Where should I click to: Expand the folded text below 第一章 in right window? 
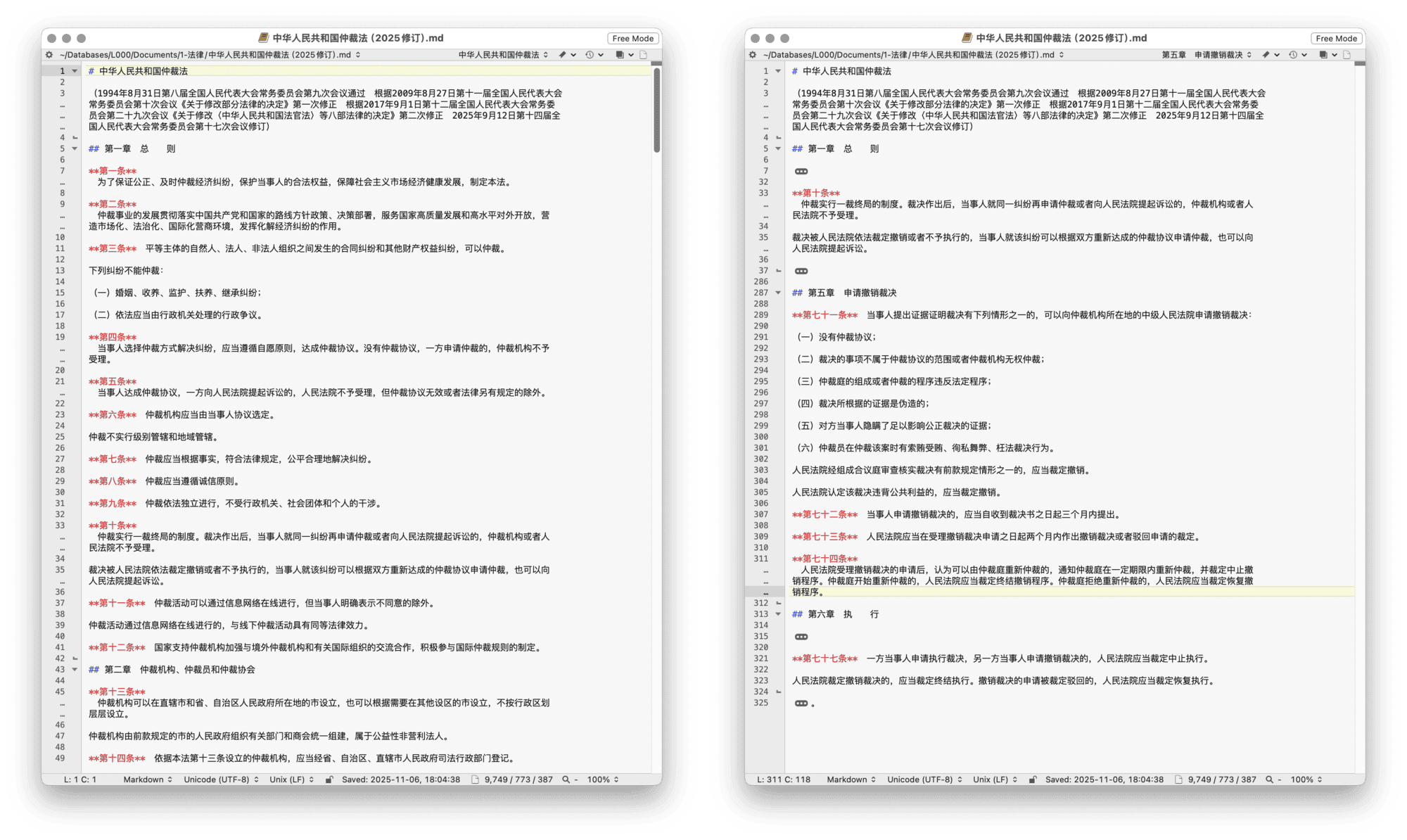(801, 172)
